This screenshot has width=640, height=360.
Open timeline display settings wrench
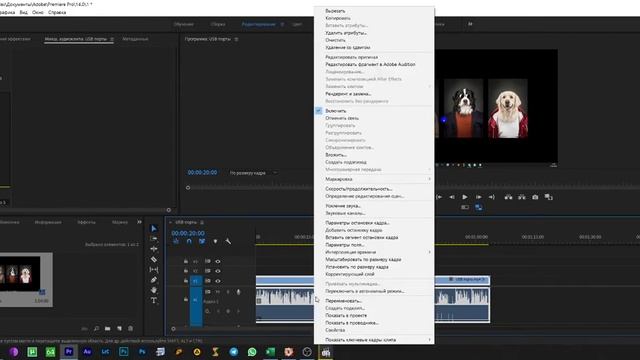pyautogui.click(x=228, y=241)
